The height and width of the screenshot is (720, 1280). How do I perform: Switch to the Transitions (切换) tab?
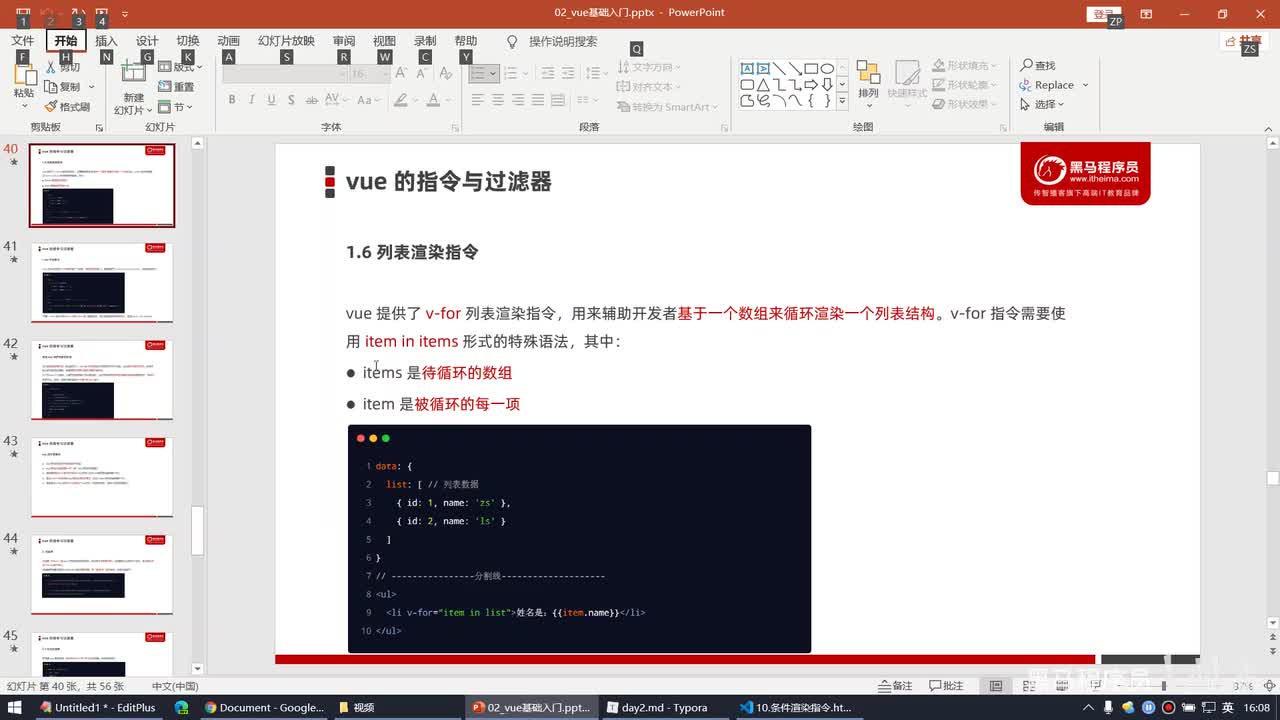pyautogui.click(x=188, y=41)
